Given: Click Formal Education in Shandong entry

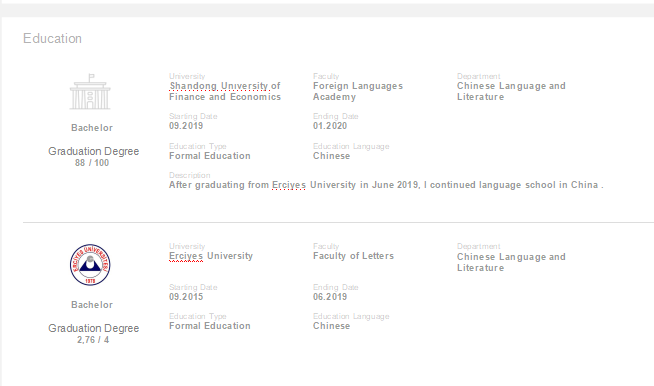Looking at the screenshot, I should click(210, 156).
